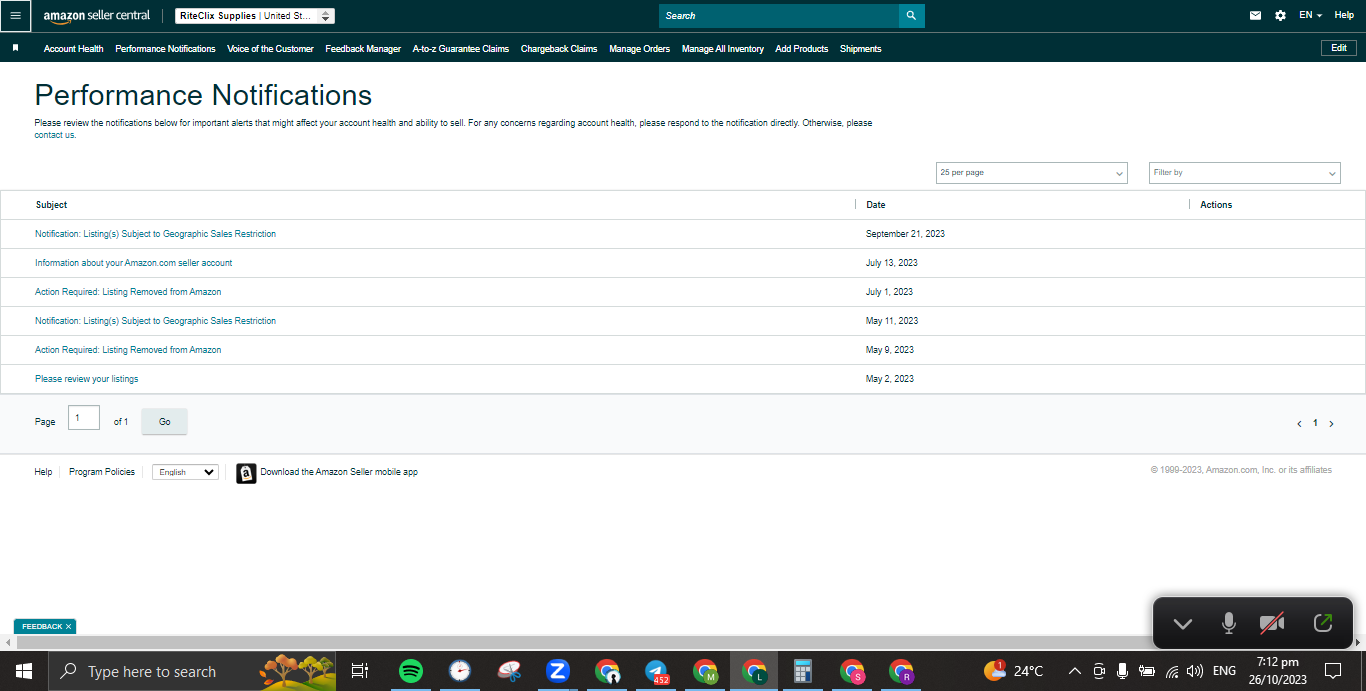Open the Snipping Tool on taskbar
1366x691 pixels.
coord(509,671)
